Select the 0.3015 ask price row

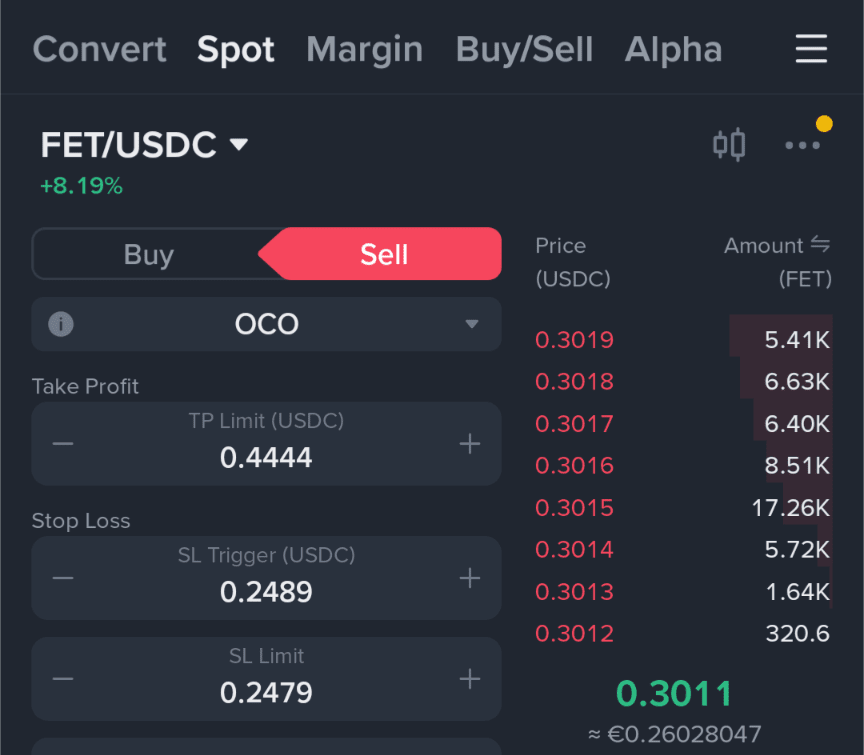(683, 508)
